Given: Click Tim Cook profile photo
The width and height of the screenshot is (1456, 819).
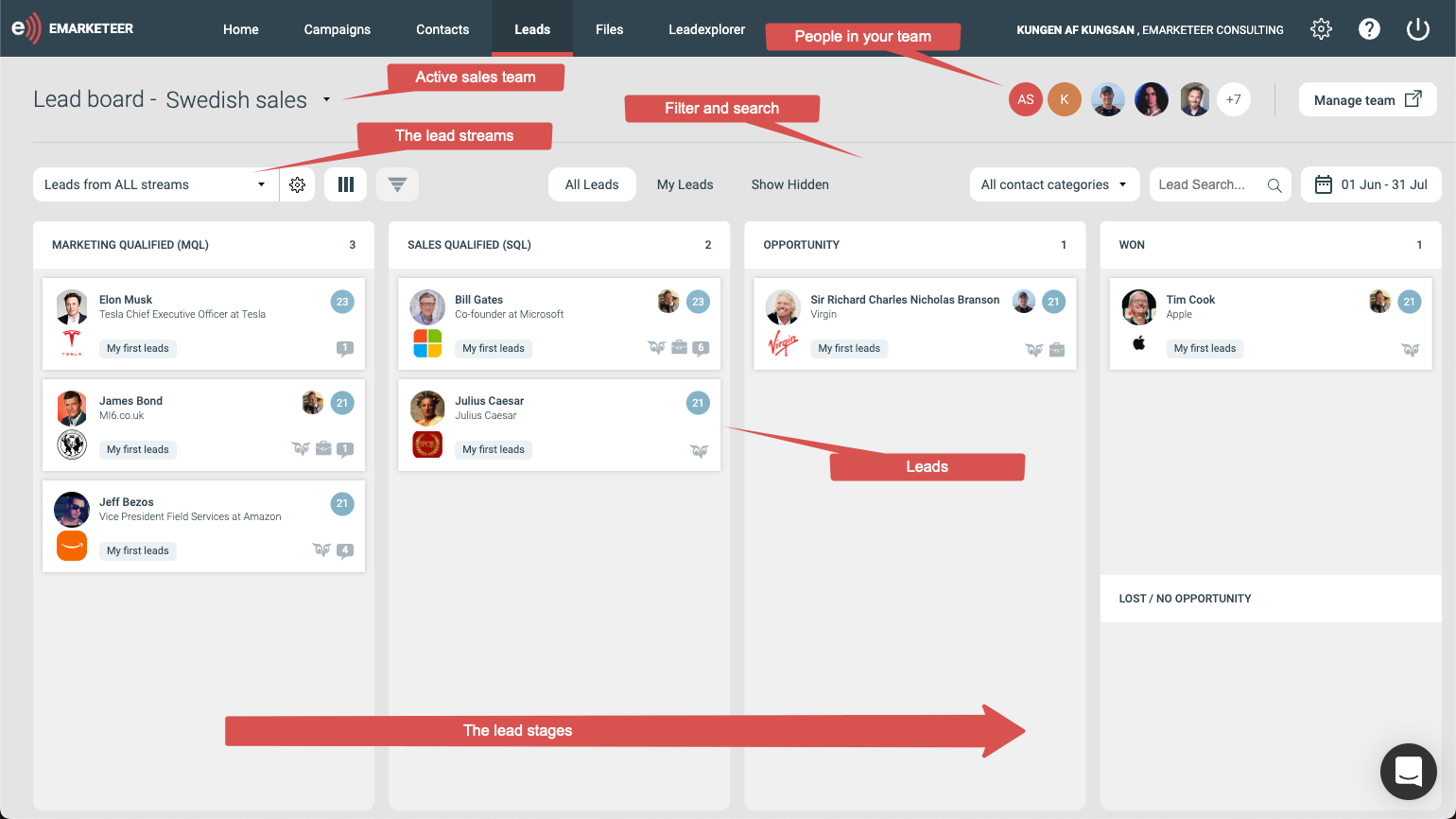Looking at the screenshot, I should (1139, 306).
